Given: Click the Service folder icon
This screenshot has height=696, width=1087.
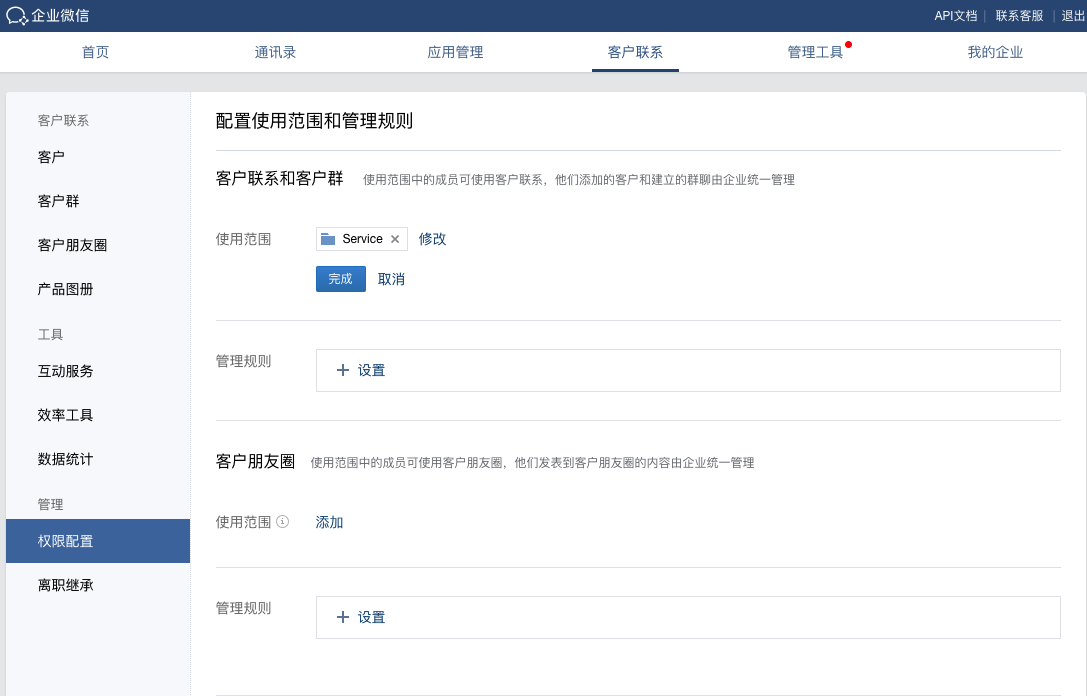Looking at the screenshot, I should [328, 239].
